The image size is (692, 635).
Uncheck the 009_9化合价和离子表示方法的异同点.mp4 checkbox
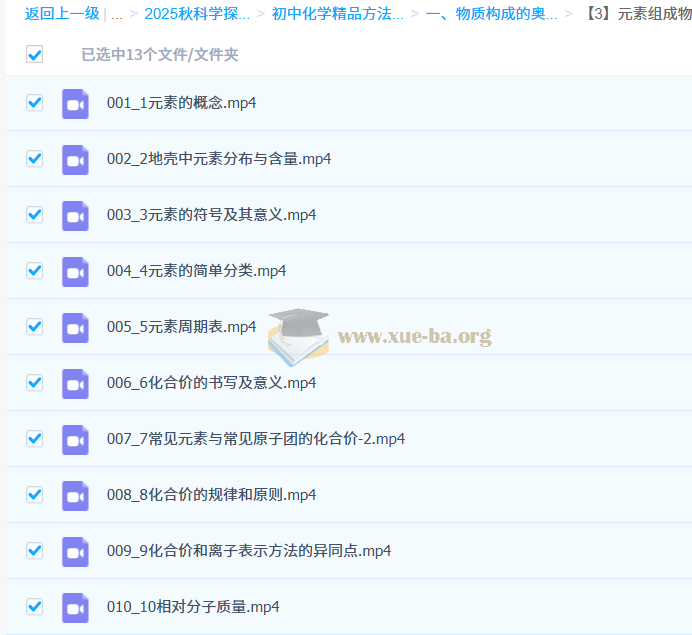tap(35, 550)
